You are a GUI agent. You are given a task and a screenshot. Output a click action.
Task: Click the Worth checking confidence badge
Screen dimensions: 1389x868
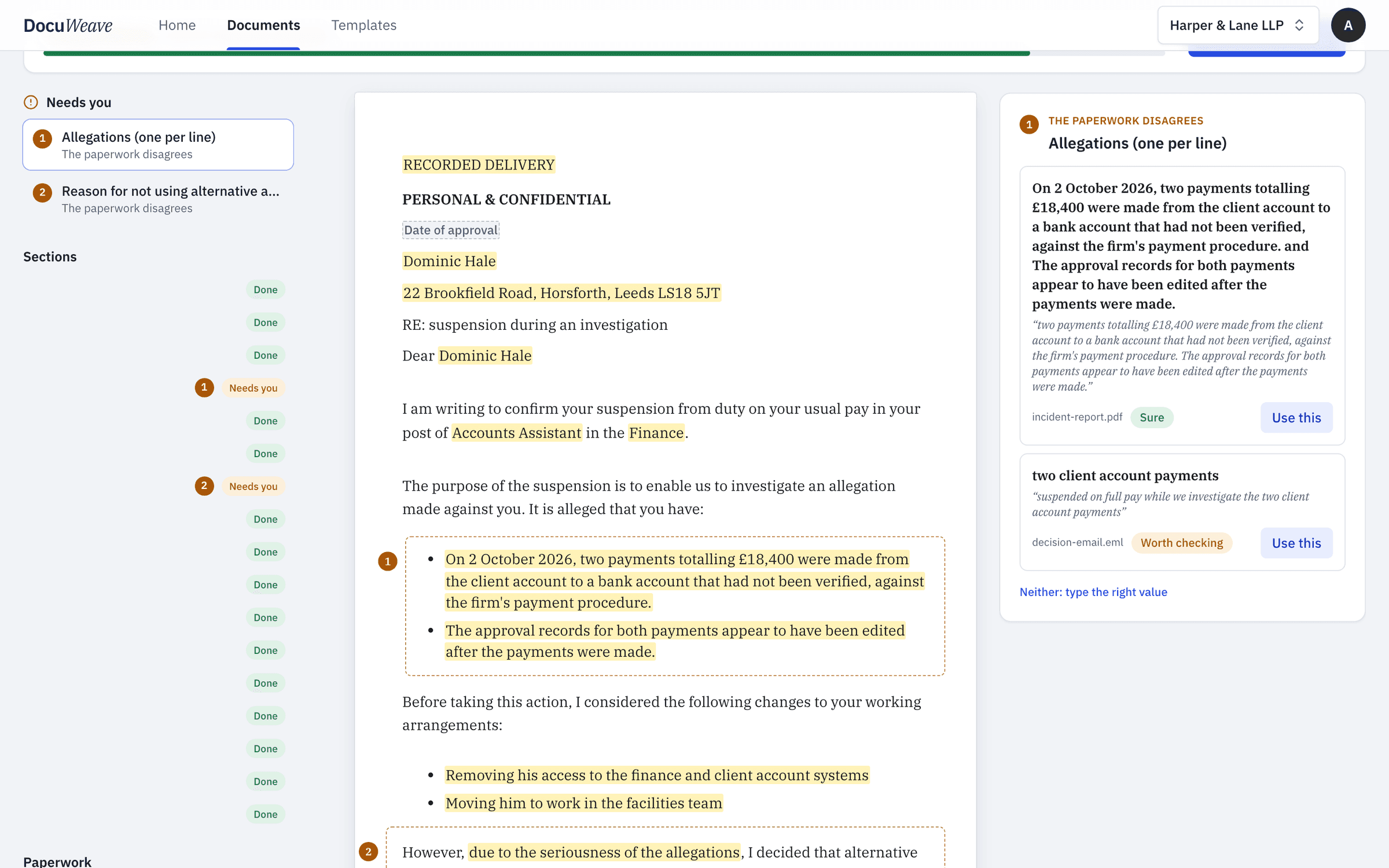click(x=1181, y=543)
